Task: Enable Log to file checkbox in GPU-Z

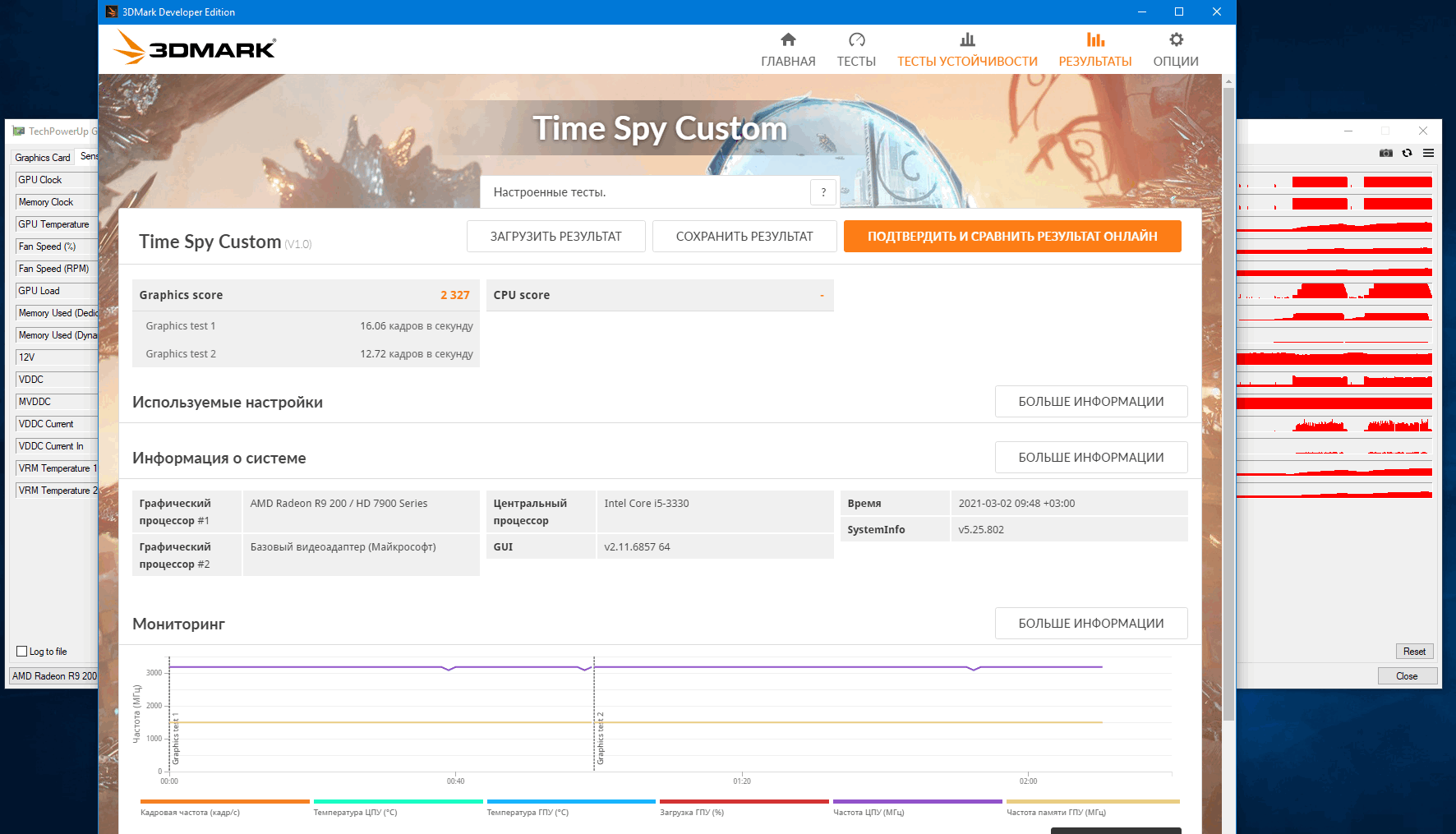Action: coord(22,652)
